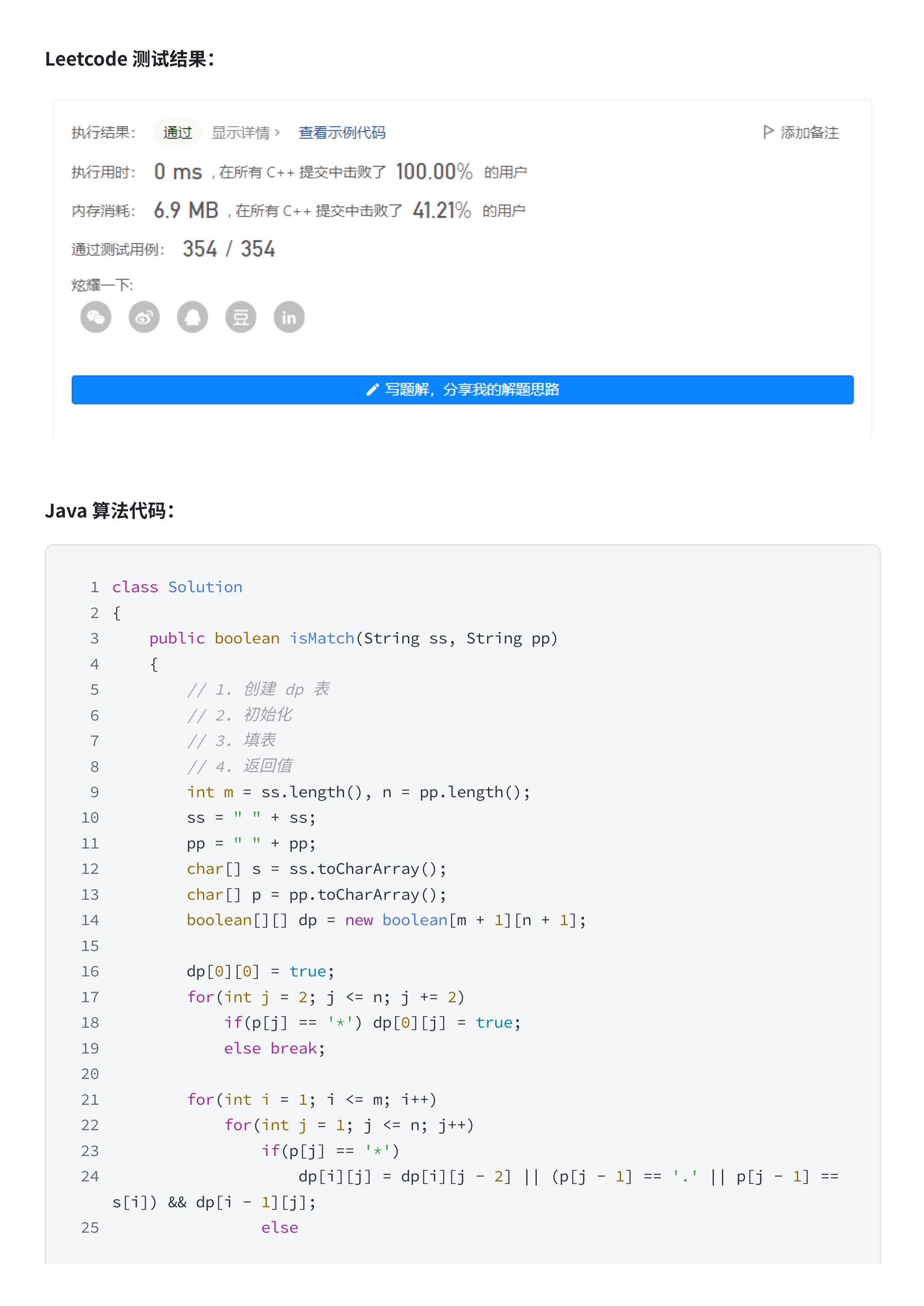Click the 354 / 354 test case count
Viewport: 924px width, 1306px height.
tap(229, 249)
